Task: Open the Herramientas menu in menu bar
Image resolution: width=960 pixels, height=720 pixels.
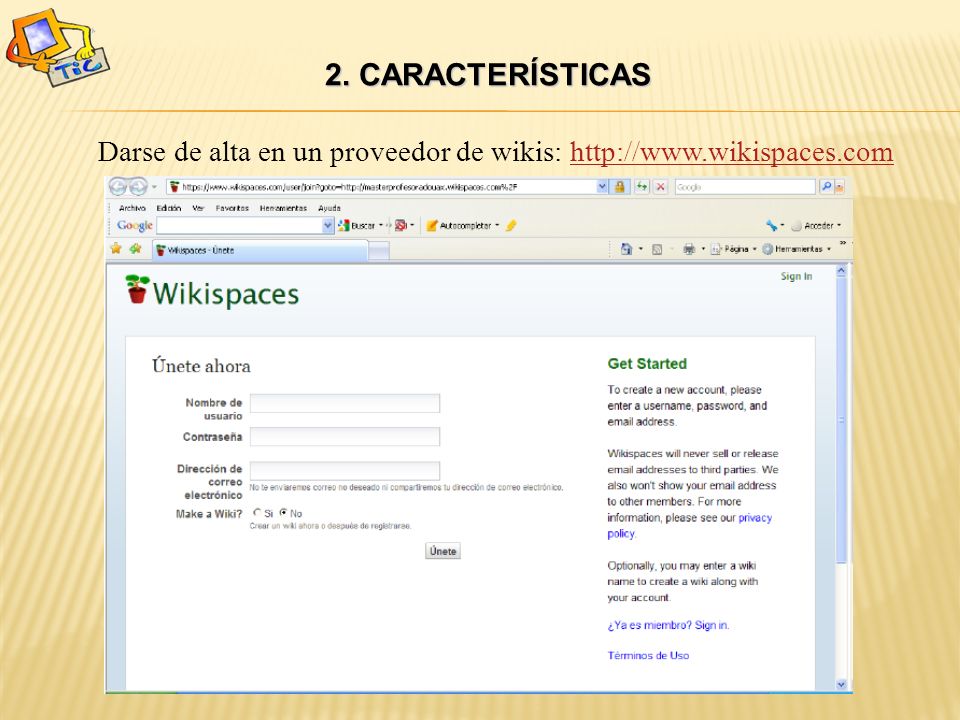Action: (283, 208)
